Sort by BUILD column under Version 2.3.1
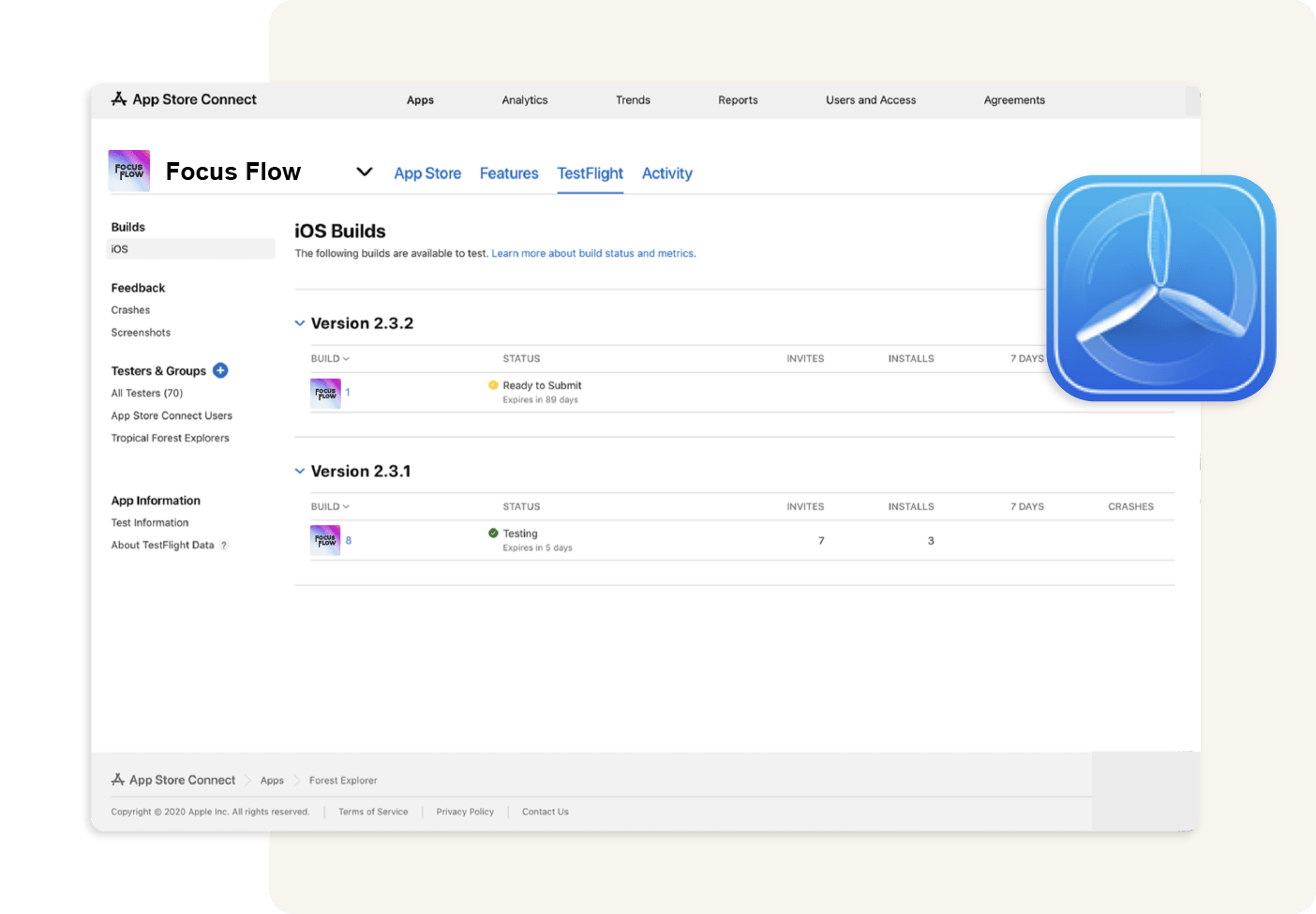This screenshot has width=1316, height=914. tap(330, 507)
